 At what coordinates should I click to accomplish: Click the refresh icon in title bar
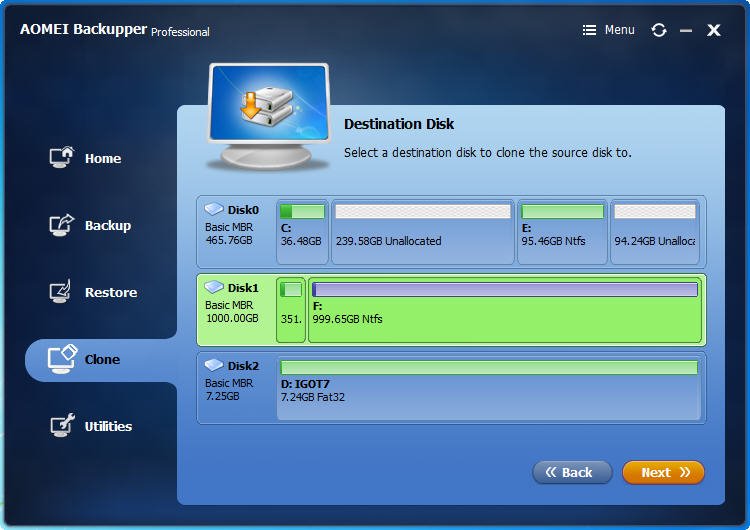click(x=659, y=30)
